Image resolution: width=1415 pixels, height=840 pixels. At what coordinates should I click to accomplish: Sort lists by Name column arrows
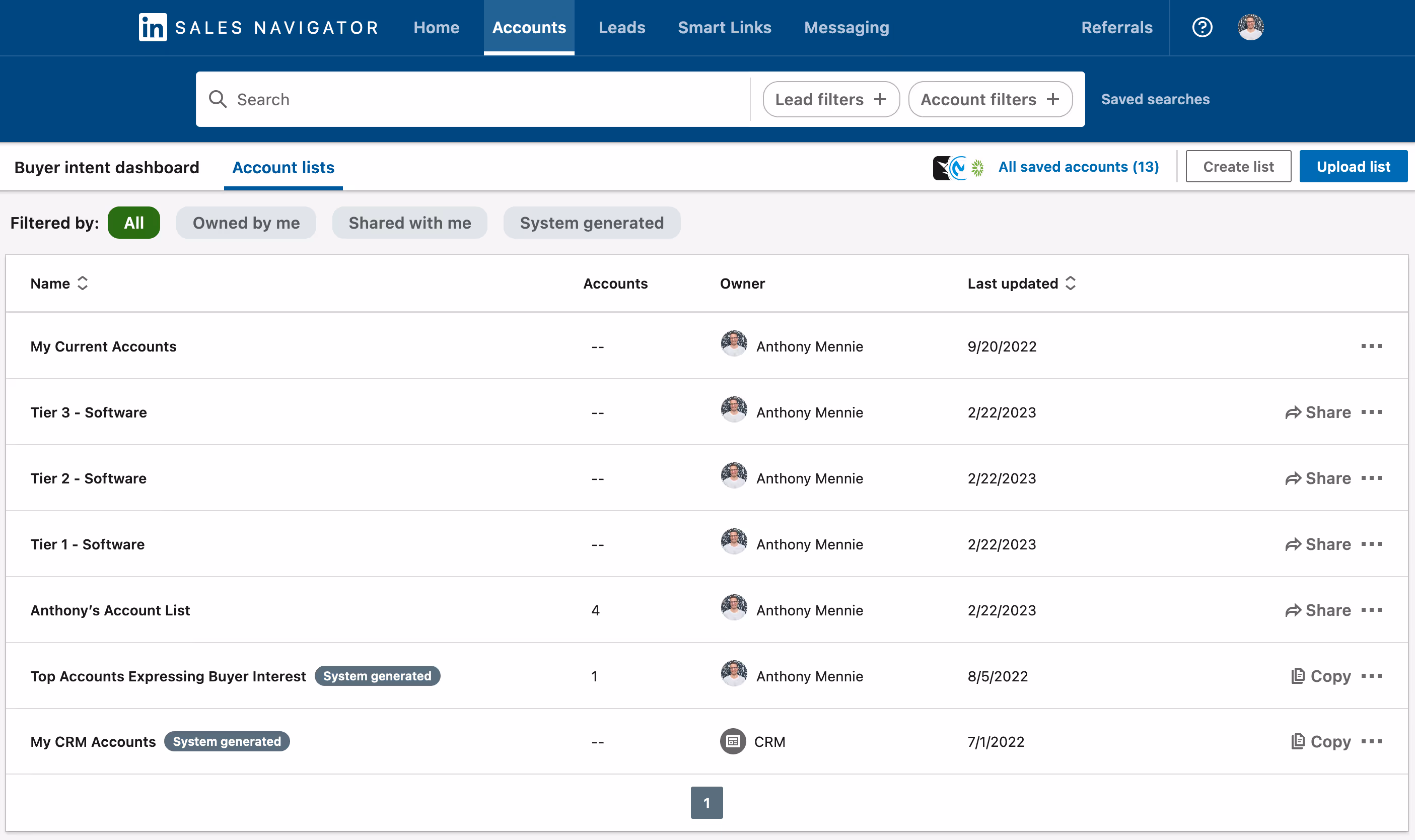[x=83, y=283]
